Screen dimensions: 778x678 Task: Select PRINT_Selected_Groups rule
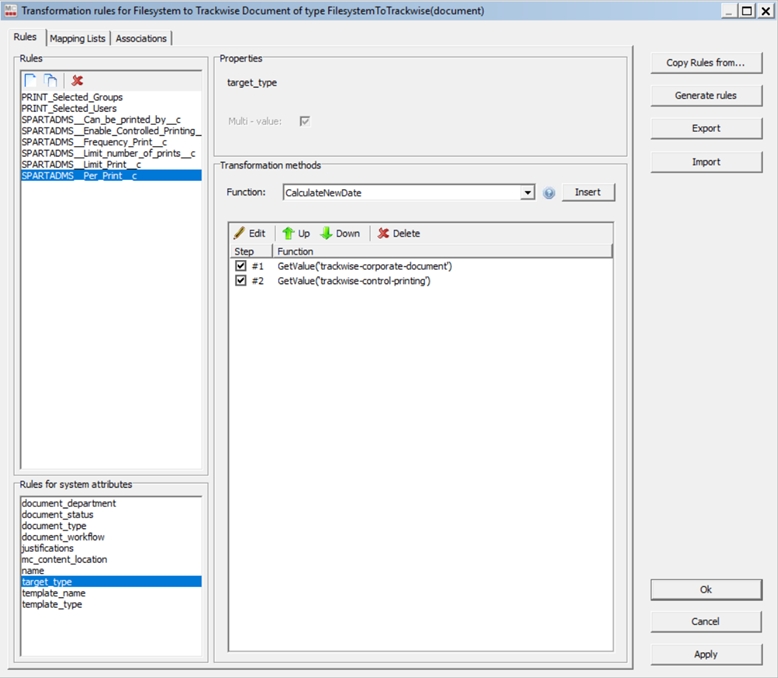coord(72,97)
